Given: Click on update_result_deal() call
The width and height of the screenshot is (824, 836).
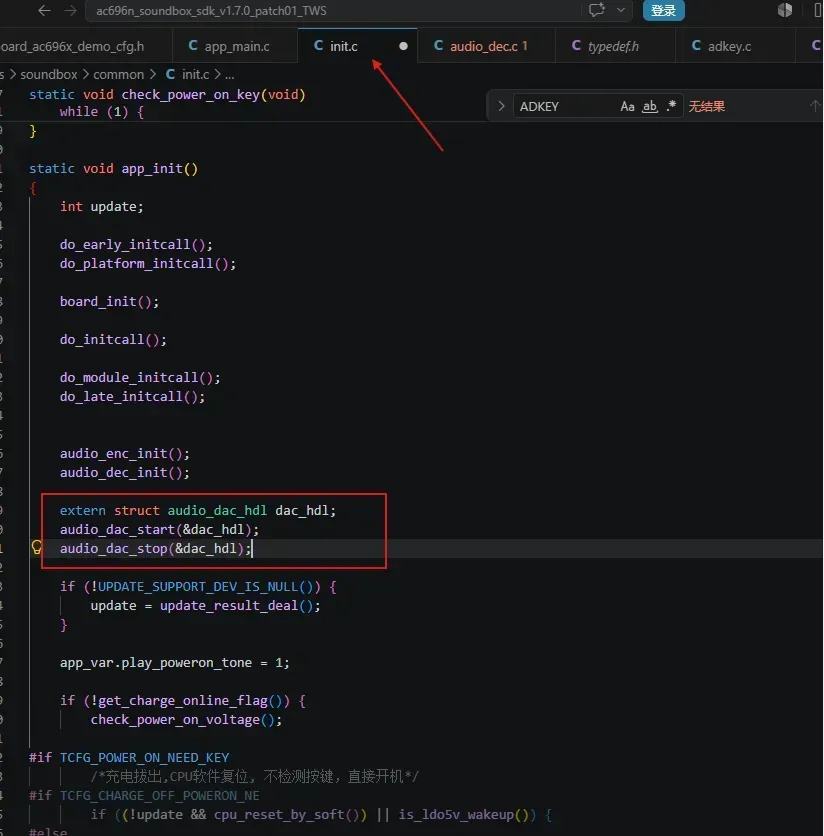Looking at the screenshot, I should tap(236, 606).
